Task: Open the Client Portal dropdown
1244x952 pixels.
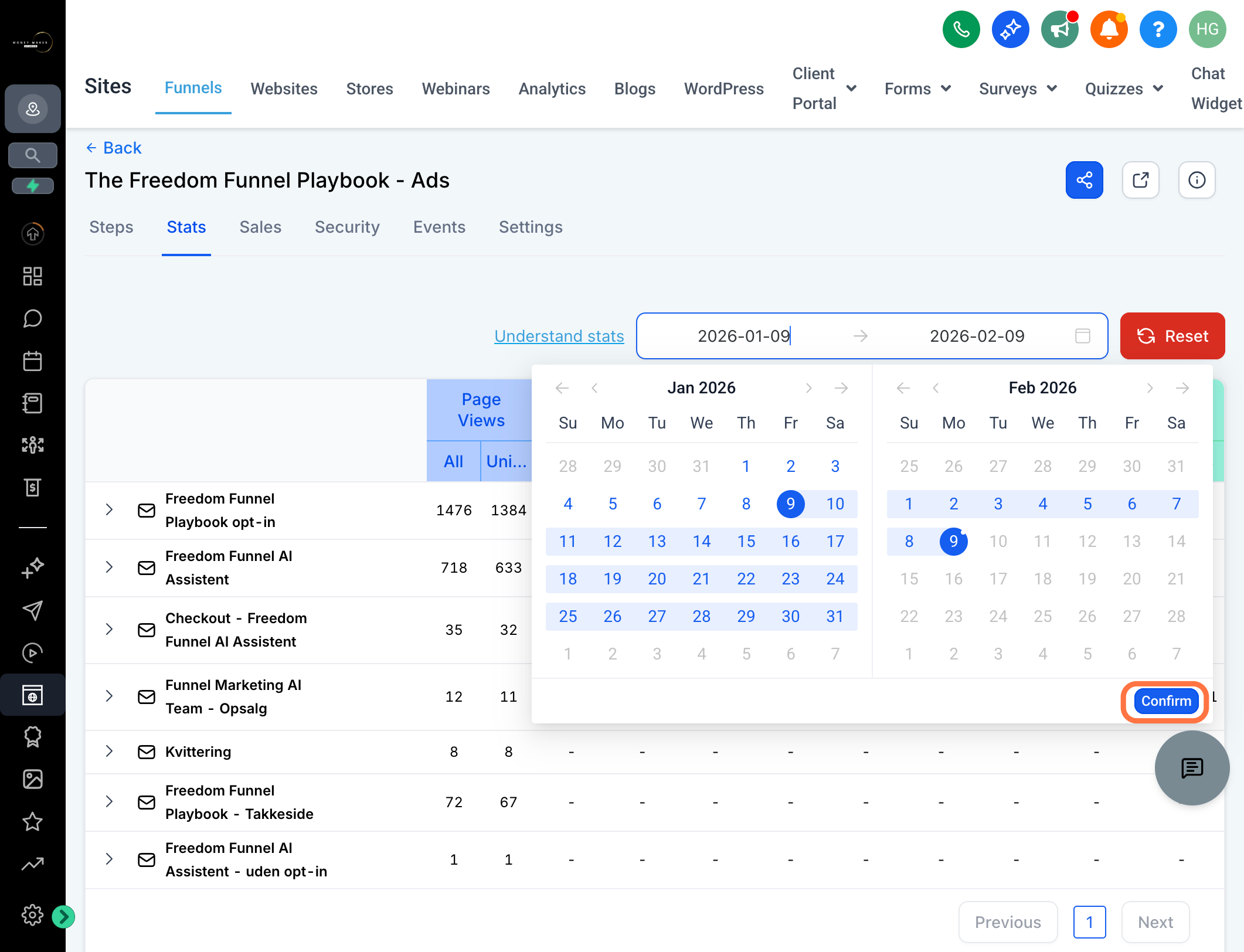Action: pos(824,89)
